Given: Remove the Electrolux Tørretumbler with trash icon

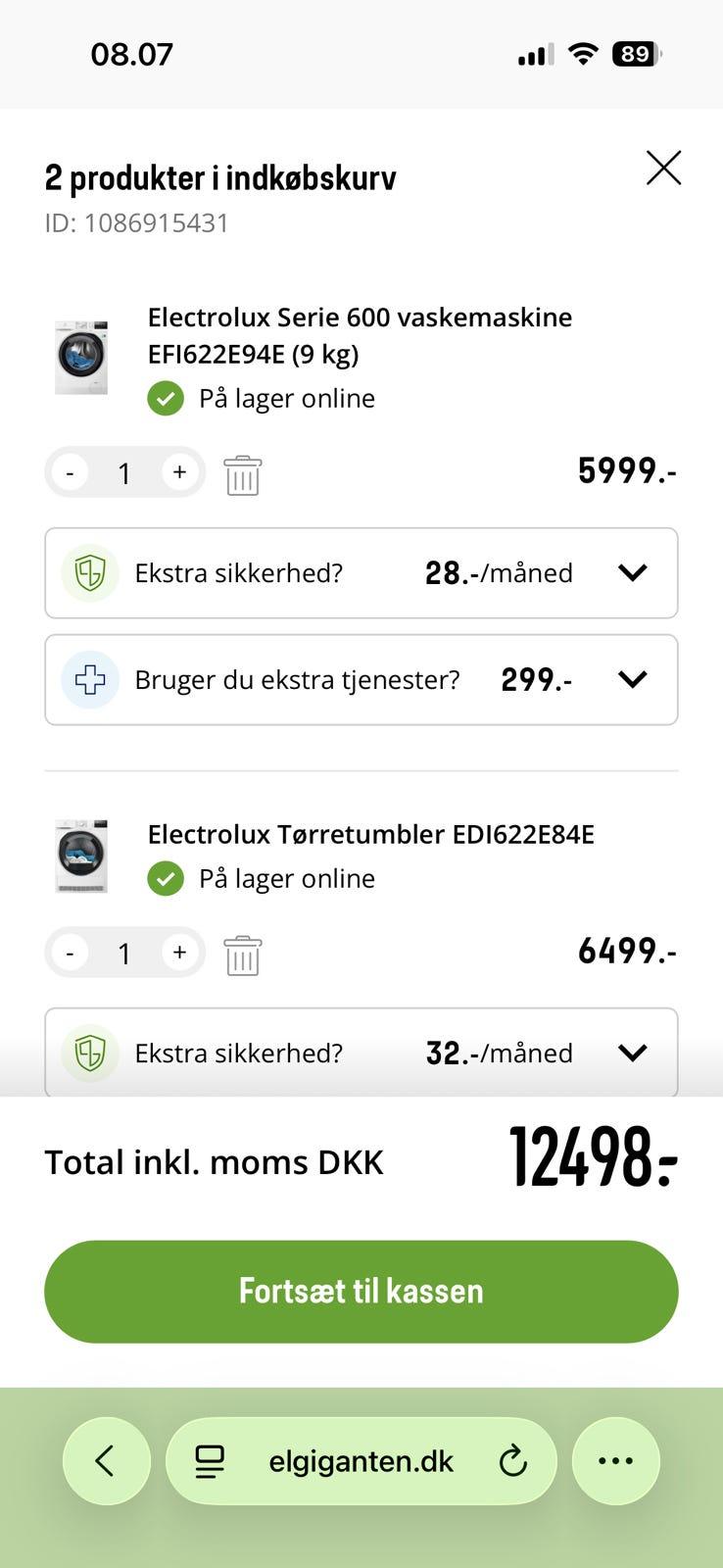Looking at the screenshot, I should pos(242,955).
